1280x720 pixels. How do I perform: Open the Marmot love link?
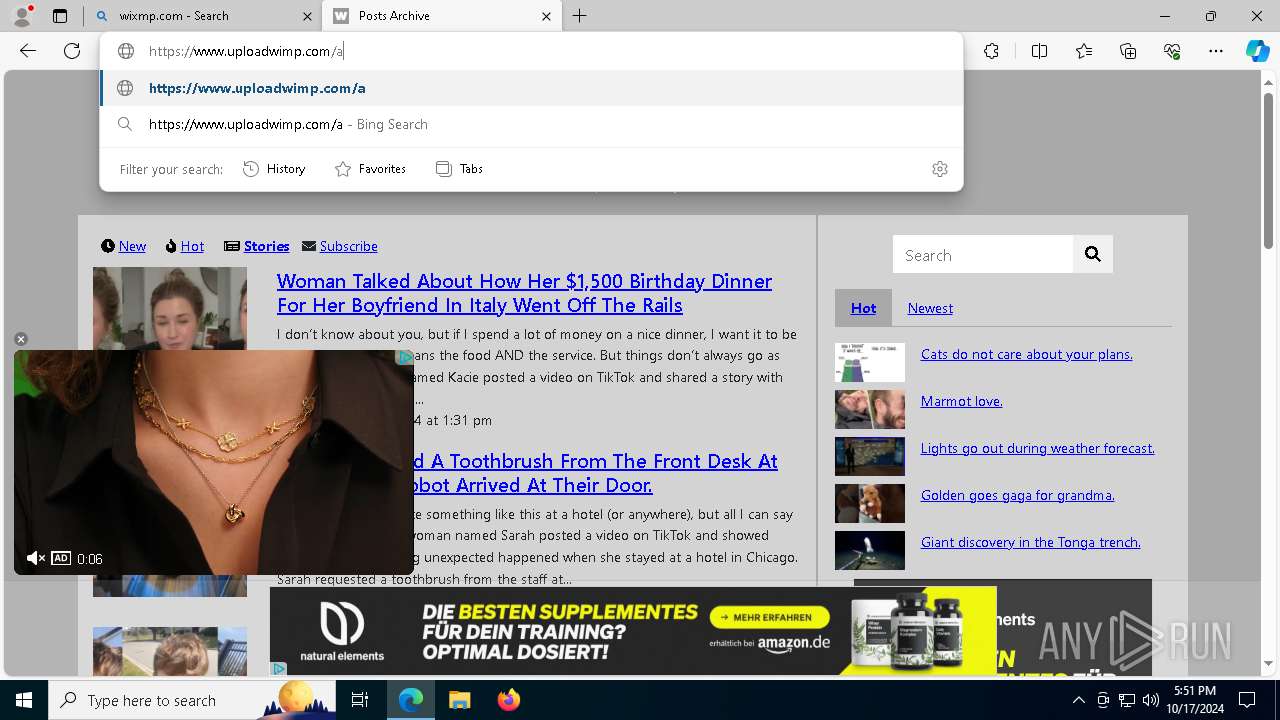[x=961, y=401]
